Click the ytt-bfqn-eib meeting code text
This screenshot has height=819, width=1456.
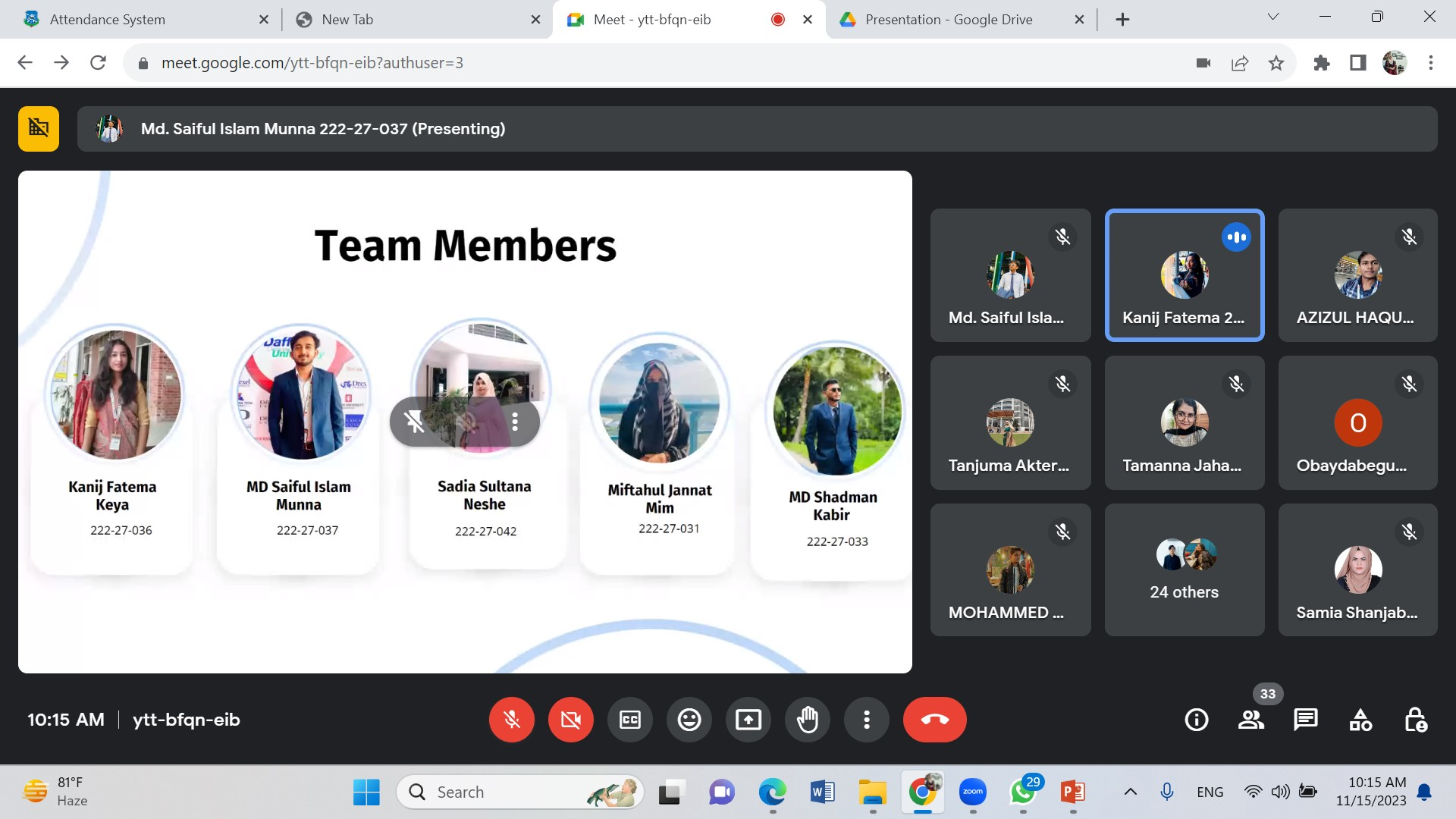[x=186, y=720]
